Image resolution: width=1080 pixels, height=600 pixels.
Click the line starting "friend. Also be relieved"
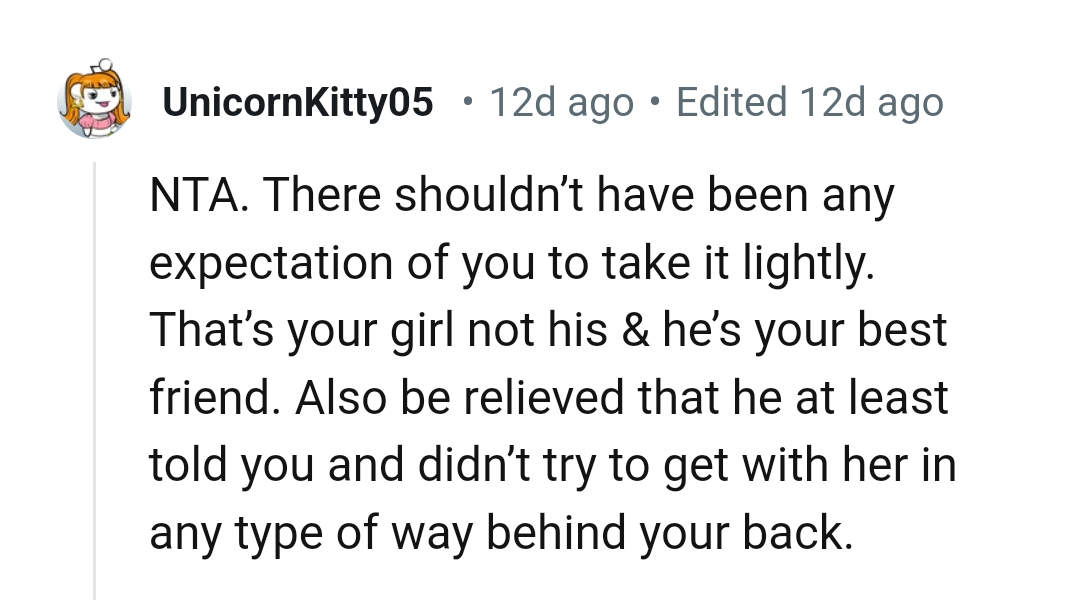(x=548, y=398)
